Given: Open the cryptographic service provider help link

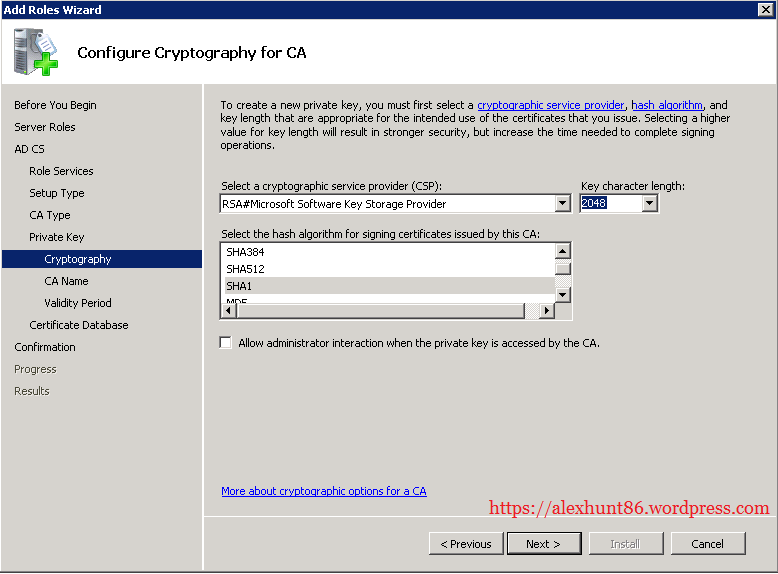Looking at the screenshot, I should coord(551,105).
